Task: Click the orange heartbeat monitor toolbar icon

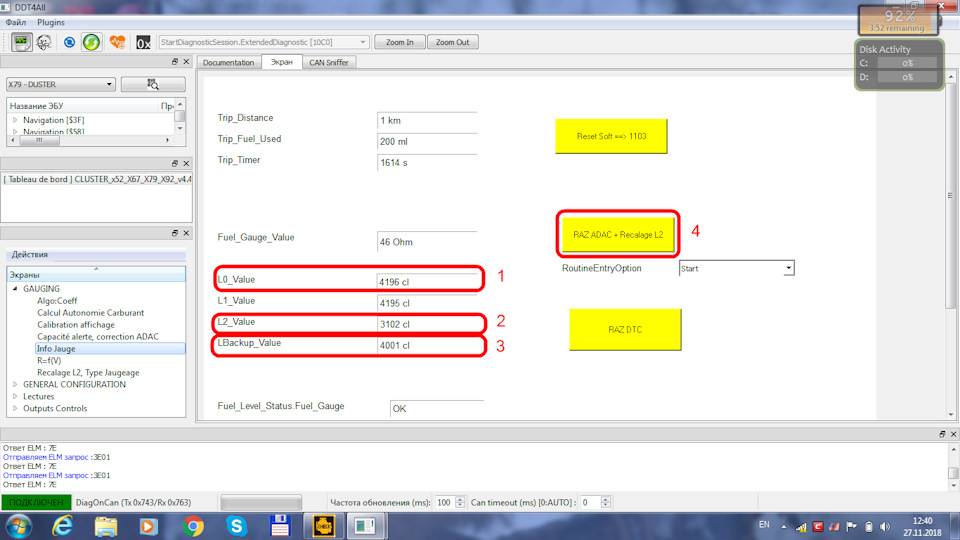Action: coord(118,42)
